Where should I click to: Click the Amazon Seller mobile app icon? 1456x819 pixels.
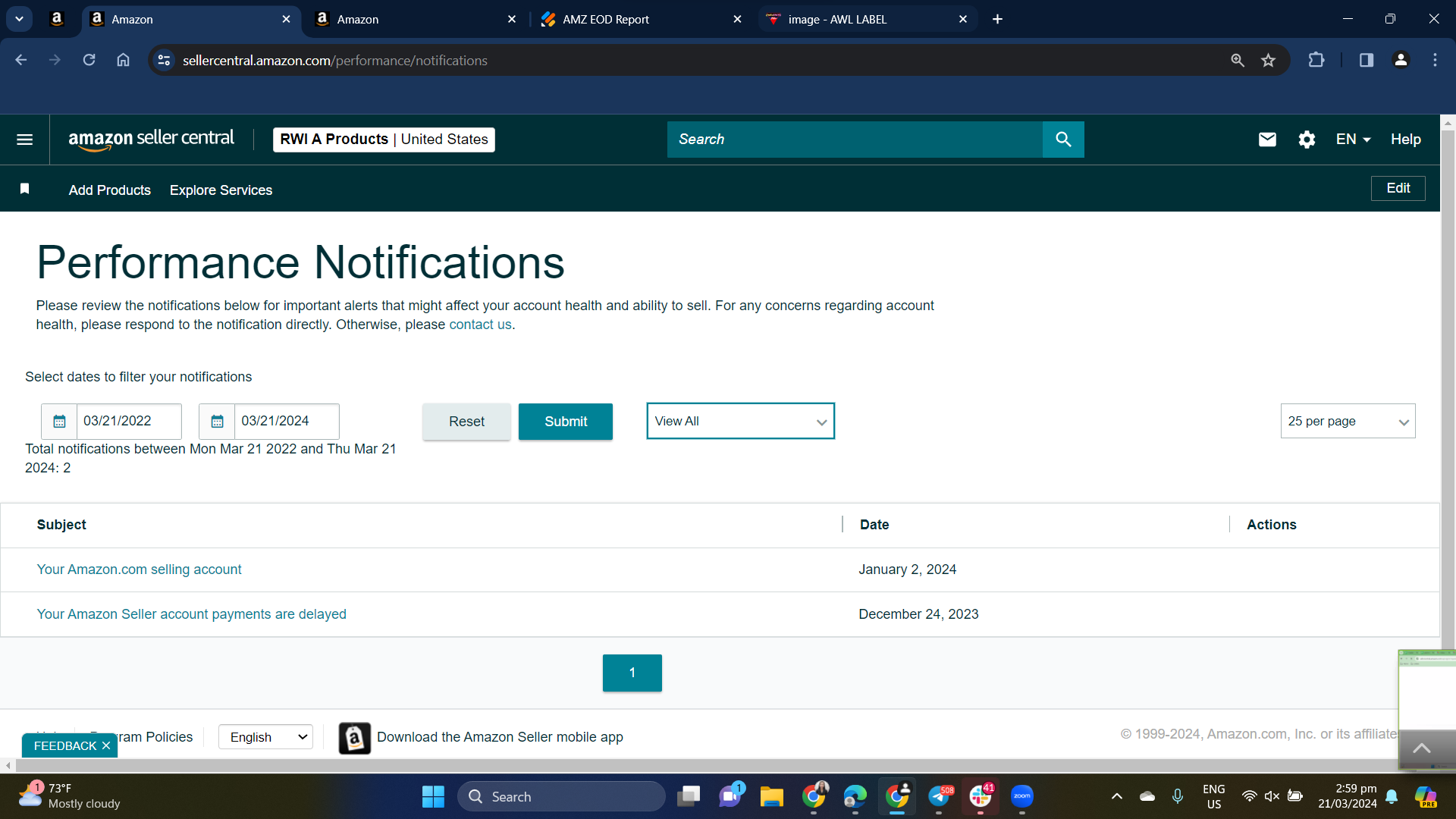[x=354, y=738]
